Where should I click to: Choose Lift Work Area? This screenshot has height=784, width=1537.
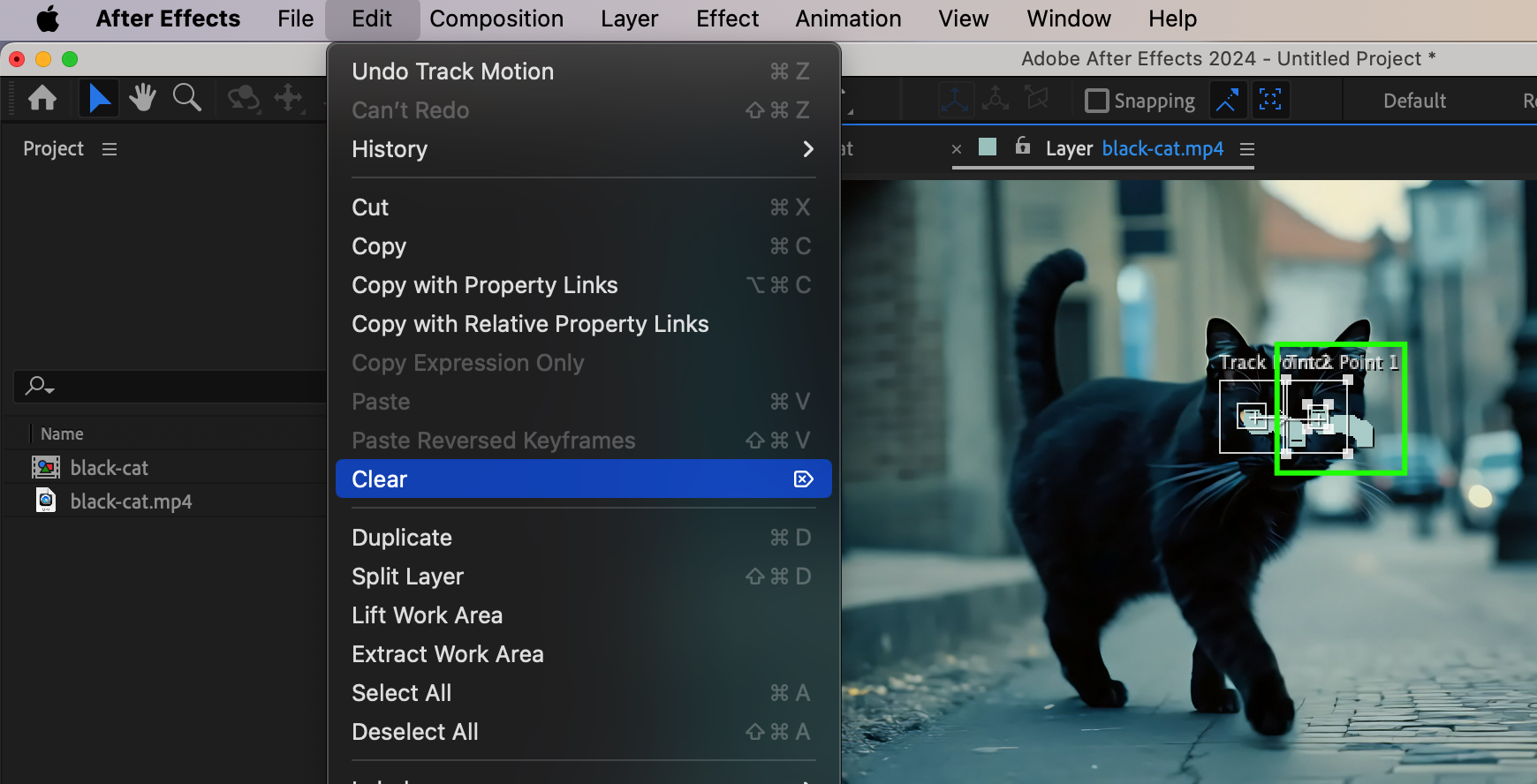584,615
